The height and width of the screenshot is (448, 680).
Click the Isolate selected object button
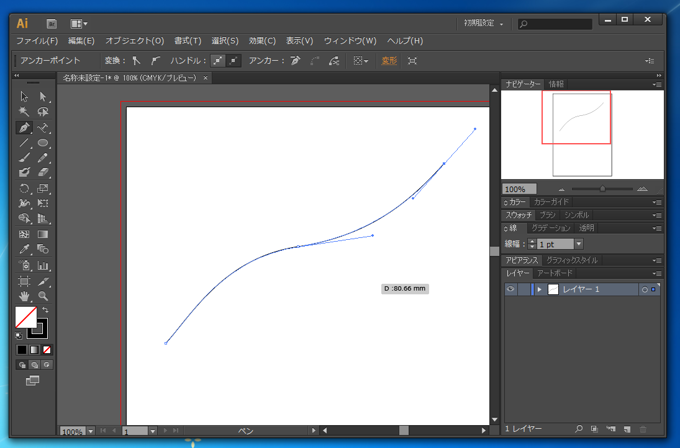coord(412,61)
